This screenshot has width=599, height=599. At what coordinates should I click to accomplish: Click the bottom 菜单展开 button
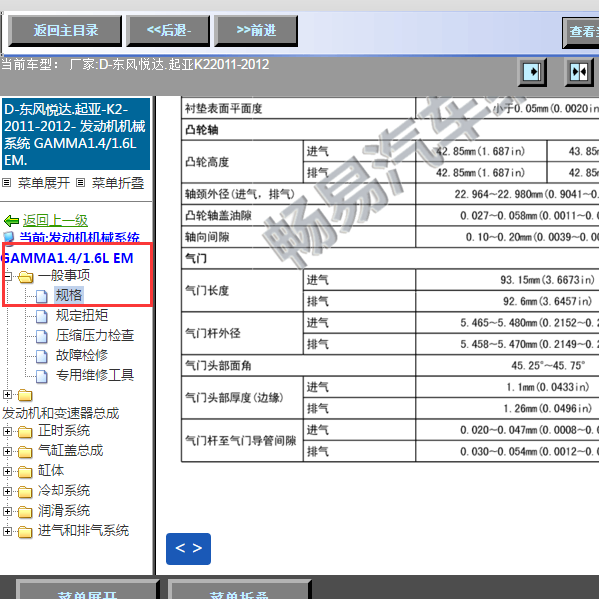(87, 590)
